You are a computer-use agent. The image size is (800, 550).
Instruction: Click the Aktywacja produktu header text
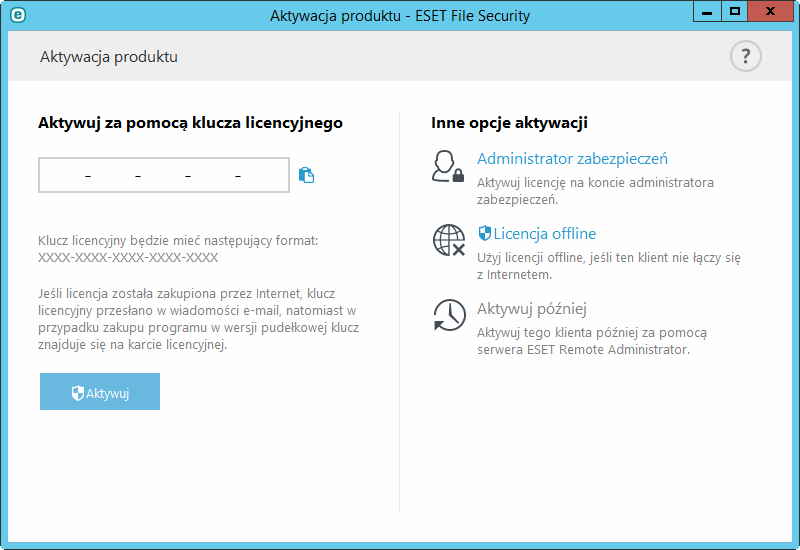pos(109,57)
